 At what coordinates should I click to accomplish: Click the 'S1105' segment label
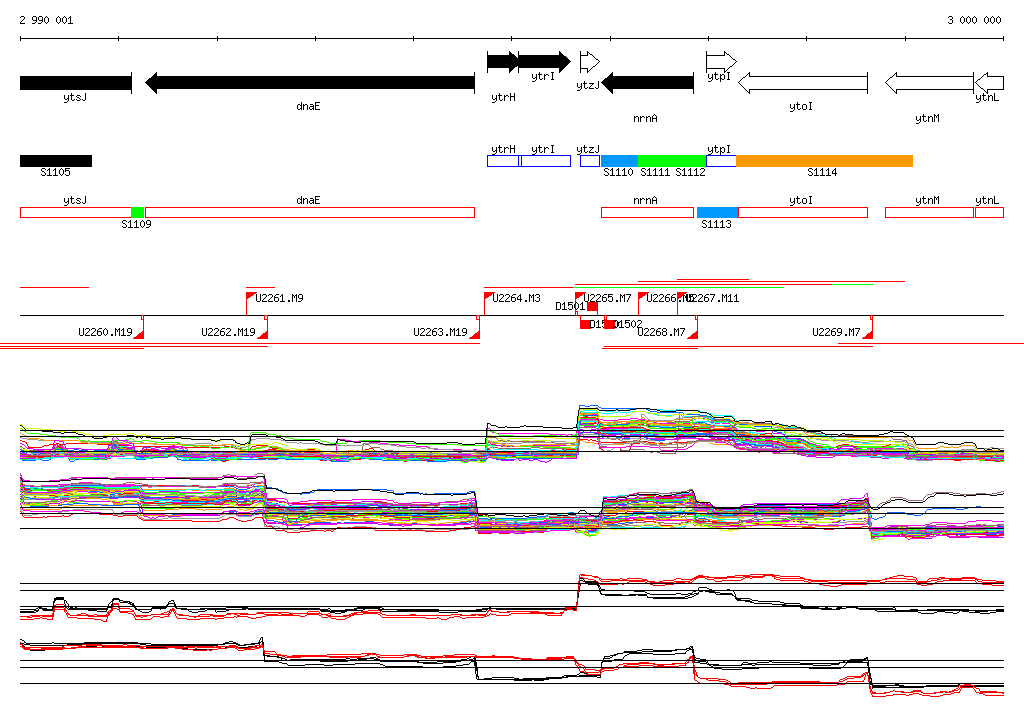click(x=56, y=172)
